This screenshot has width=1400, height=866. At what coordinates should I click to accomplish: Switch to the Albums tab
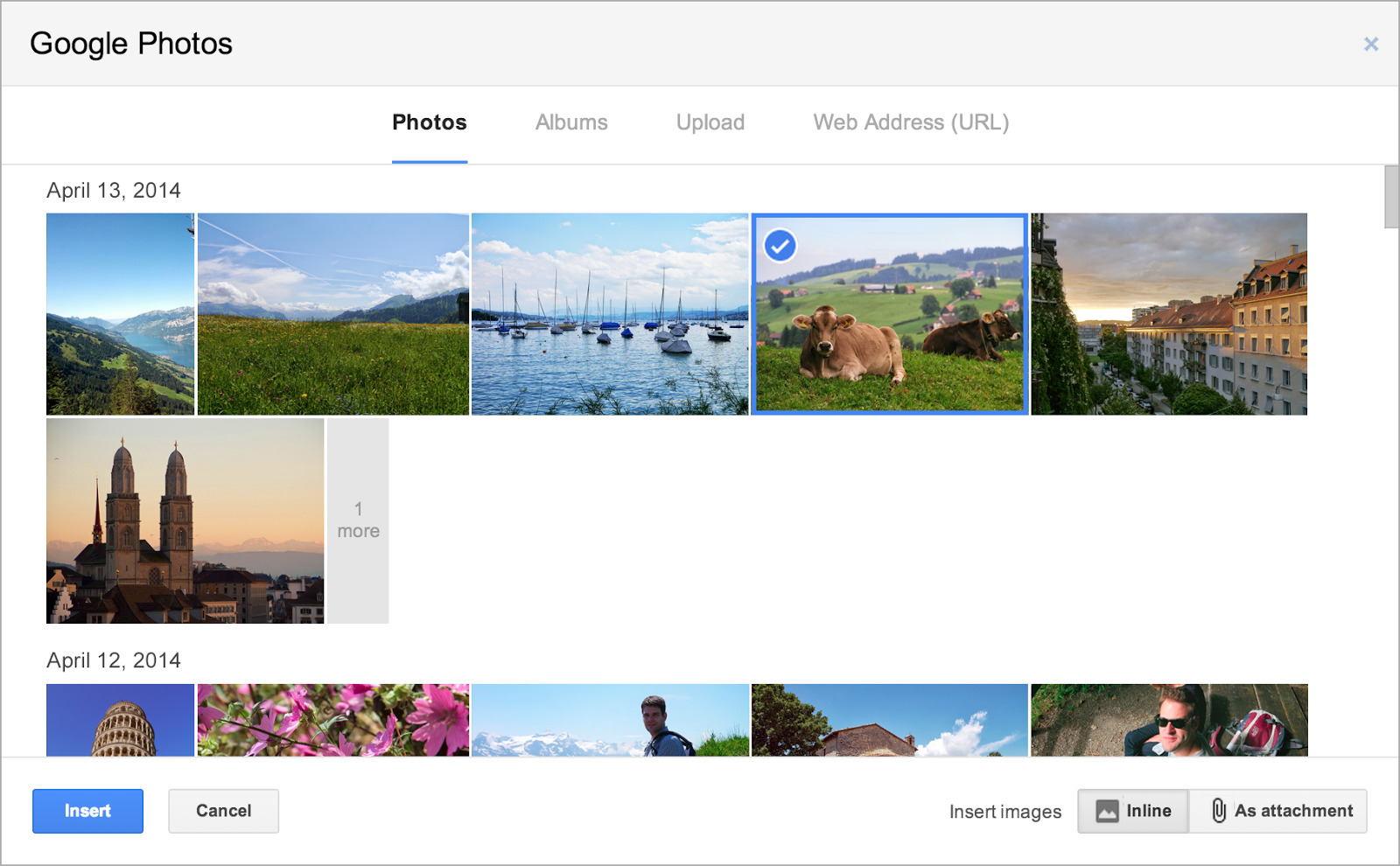pos(571,122)
